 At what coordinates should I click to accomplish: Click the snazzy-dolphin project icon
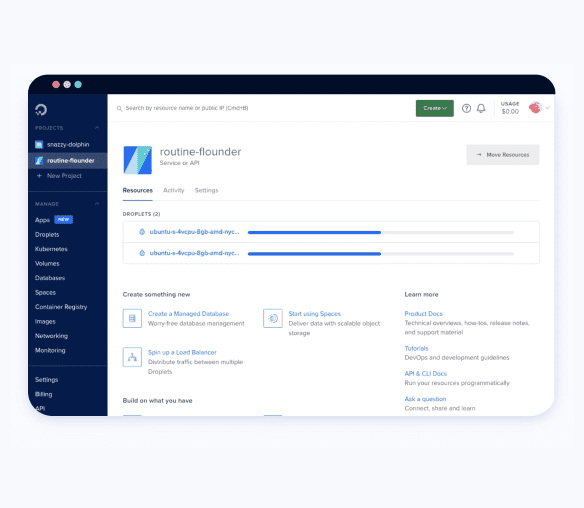[x=39, y=145]
